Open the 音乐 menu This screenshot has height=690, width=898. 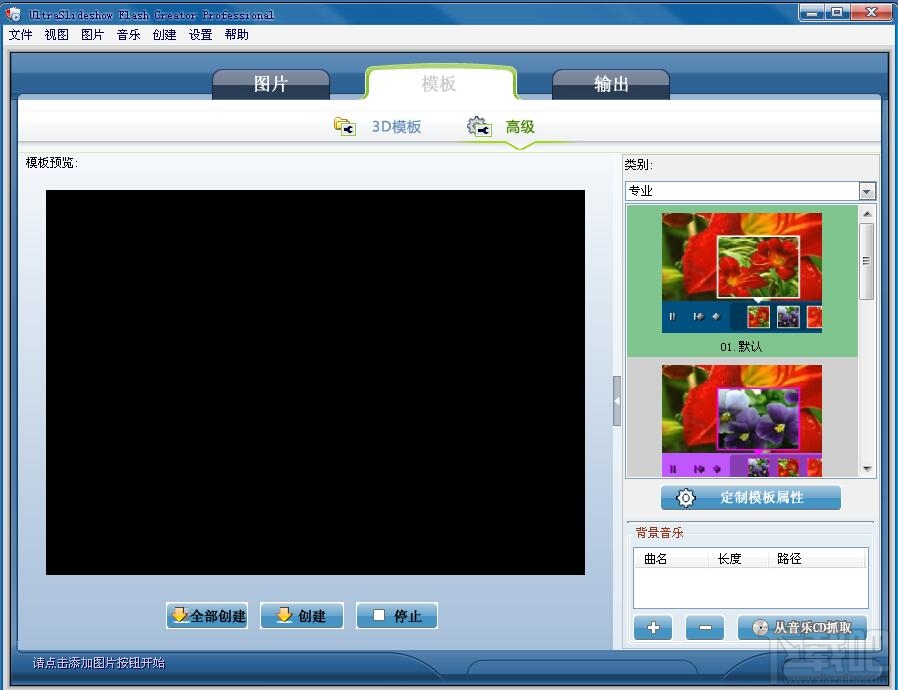pyautogui.click(x=128, y=34)
